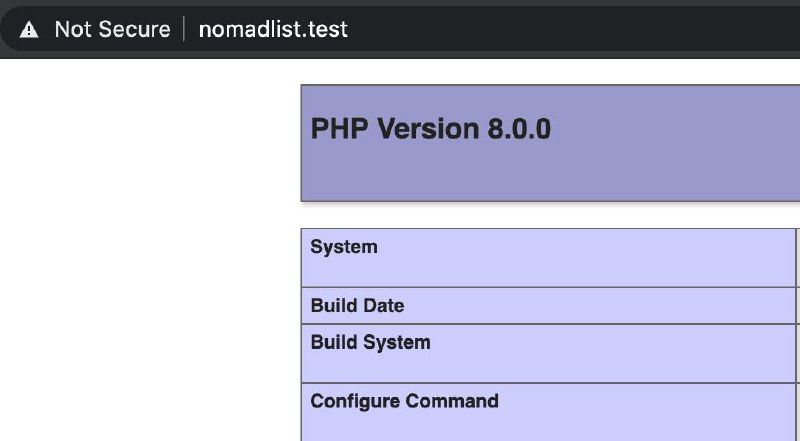This screenshot has width=800, height=441.
Task: Click the Not Secure warning triangle icon
Action: [29, 30]
